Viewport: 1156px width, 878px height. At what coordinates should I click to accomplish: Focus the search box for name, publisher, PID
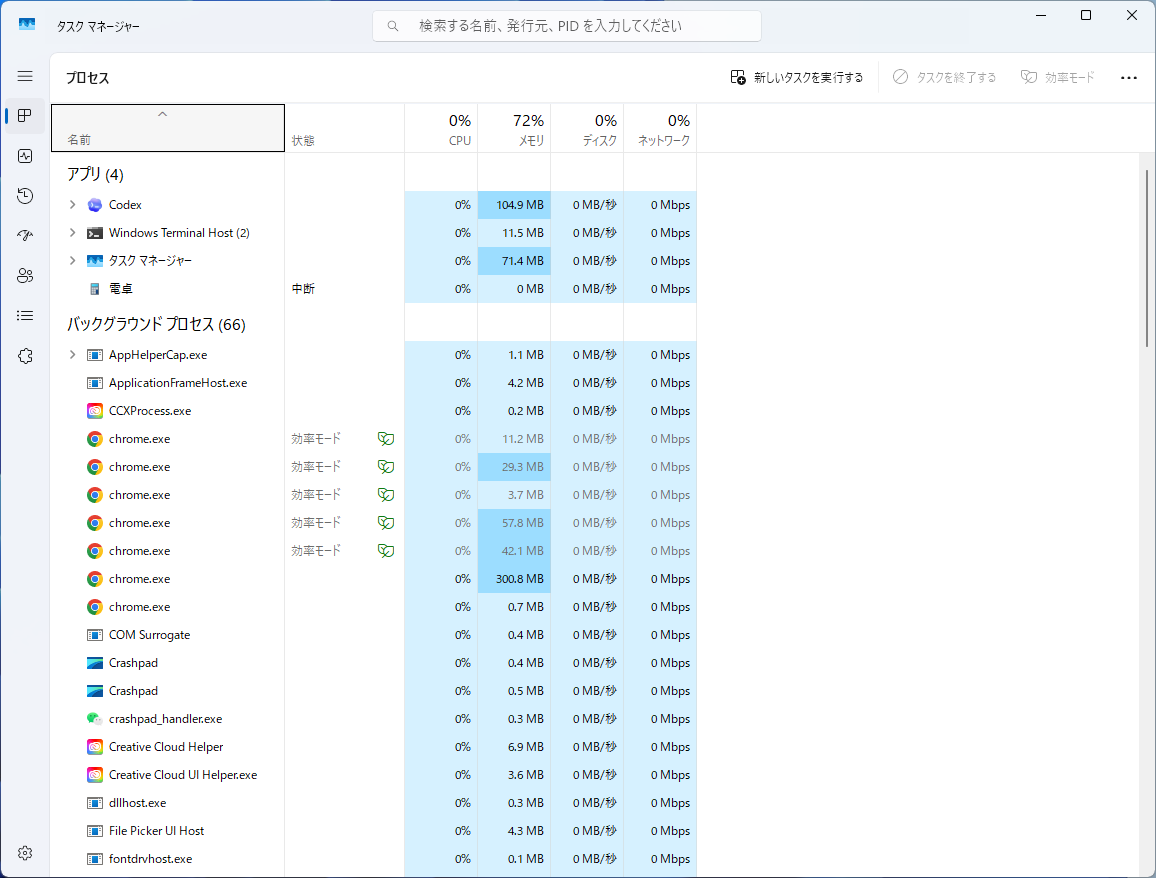pos(567,26)
